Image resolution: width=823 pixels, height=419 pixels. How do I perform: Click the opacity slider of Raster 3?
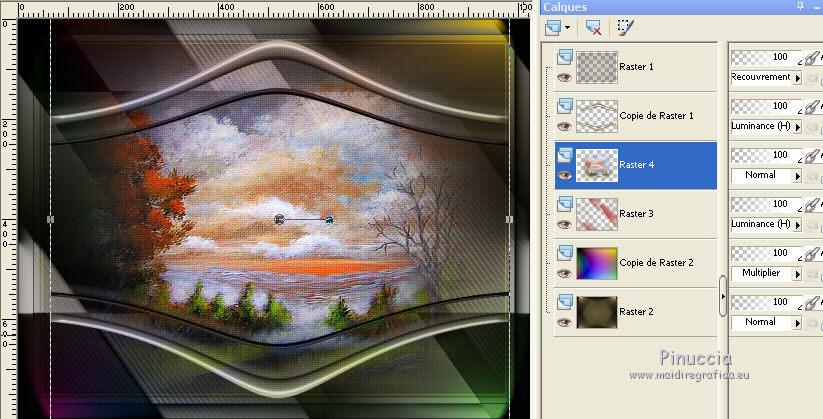766,204
